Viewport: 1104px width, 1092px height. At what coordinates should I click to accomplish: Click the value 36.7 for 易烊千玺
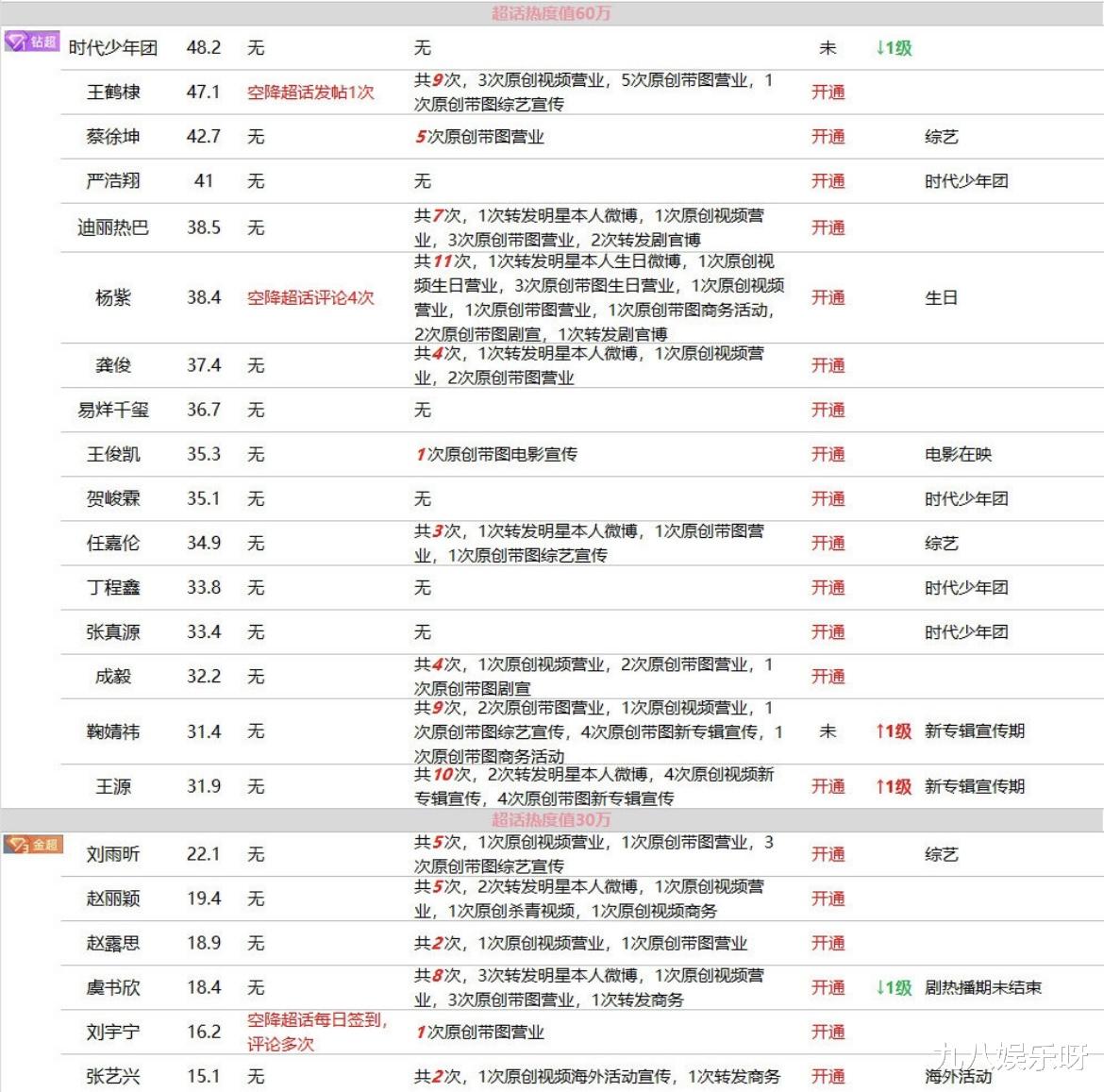204,410
